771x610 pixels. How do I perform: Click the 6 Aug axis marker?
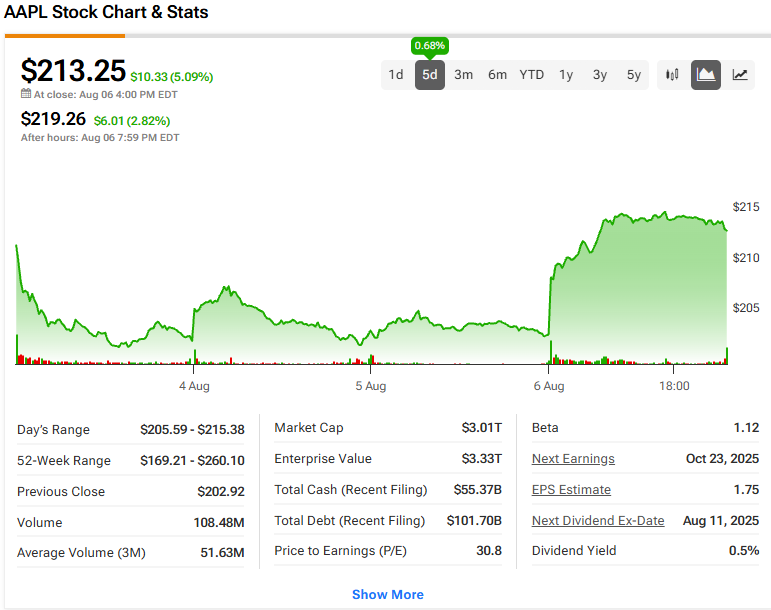(x=549, y=386)
